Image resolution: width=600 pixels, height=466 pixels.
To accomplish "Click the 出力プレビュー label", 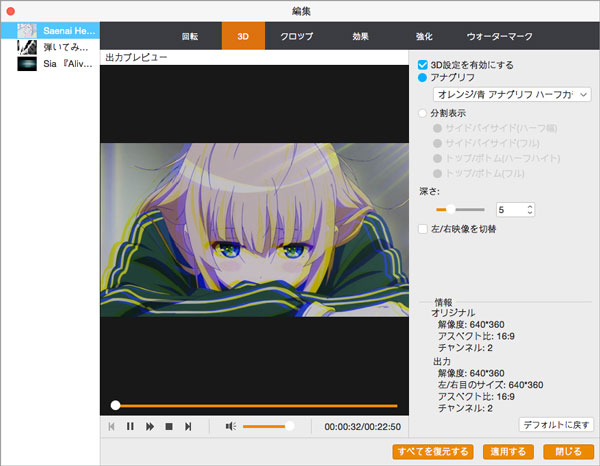I will [x=136, y=57].
